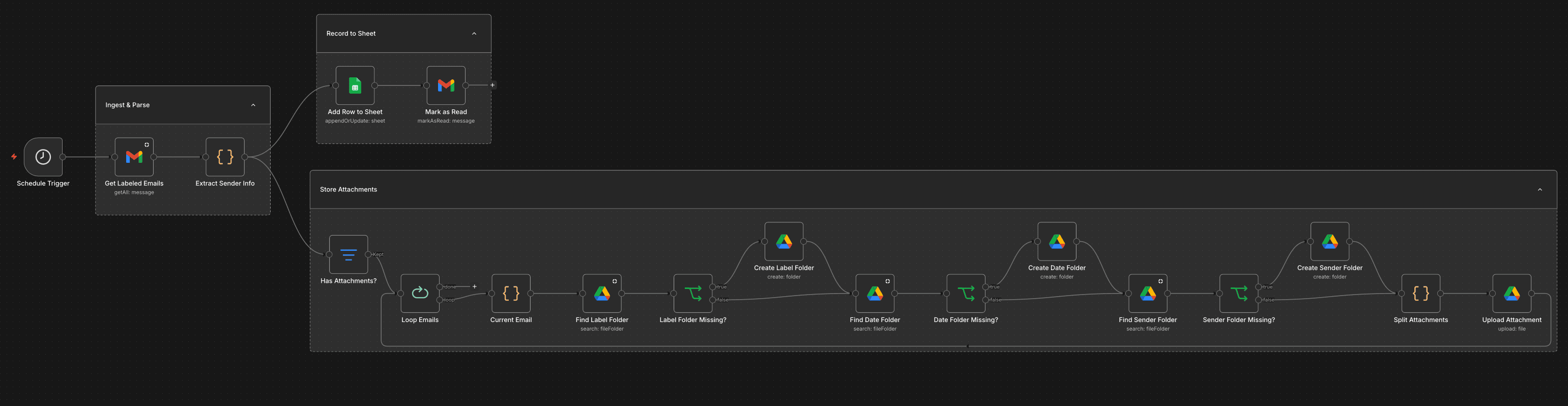
Task: Click the Record to Sheet group title
Action: pos(351,34)
